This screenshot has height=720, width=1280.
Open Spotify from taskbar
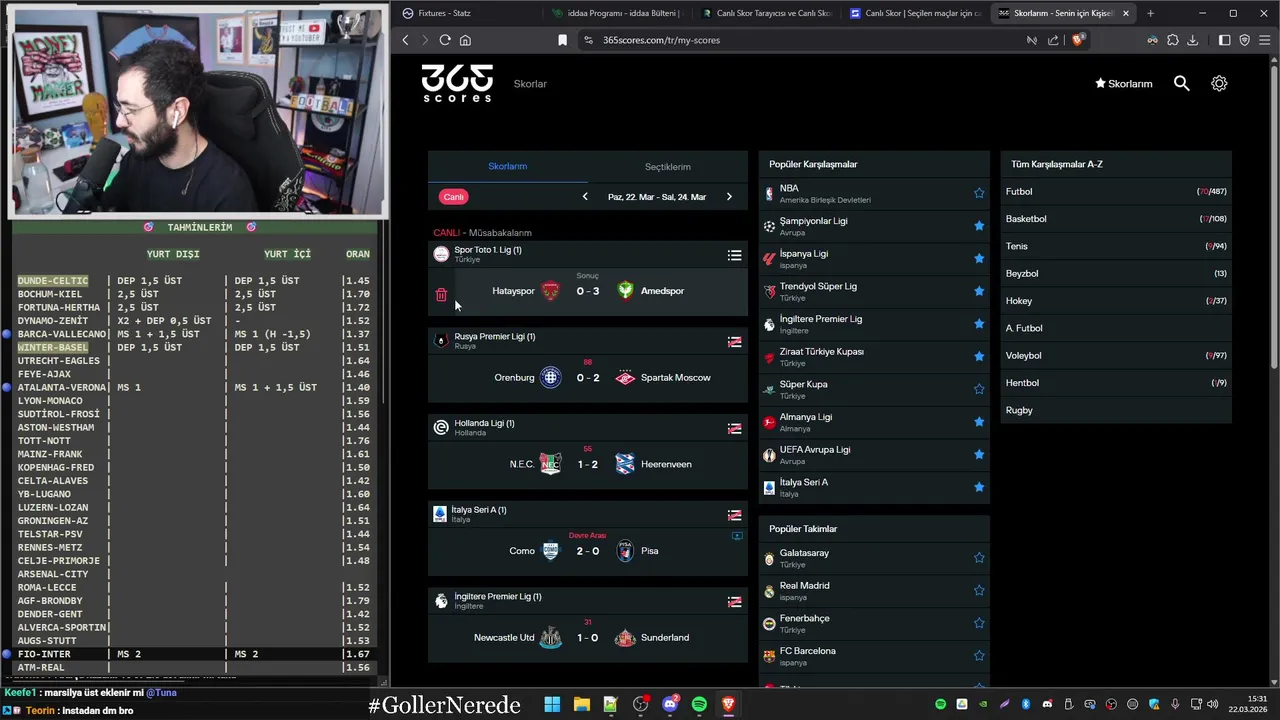tap(699, 704)
